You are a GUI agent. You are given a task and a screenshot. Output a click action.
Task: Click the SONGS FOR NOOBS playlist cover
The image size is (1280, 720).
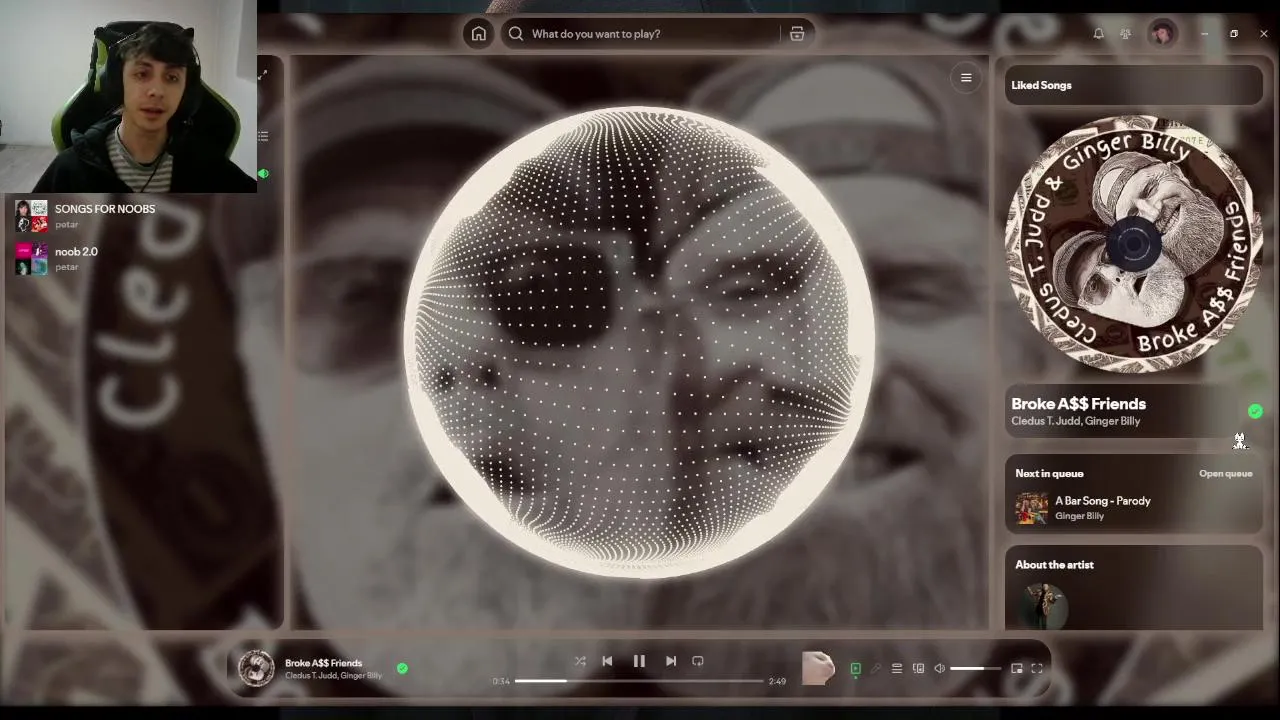pos(31,216)
